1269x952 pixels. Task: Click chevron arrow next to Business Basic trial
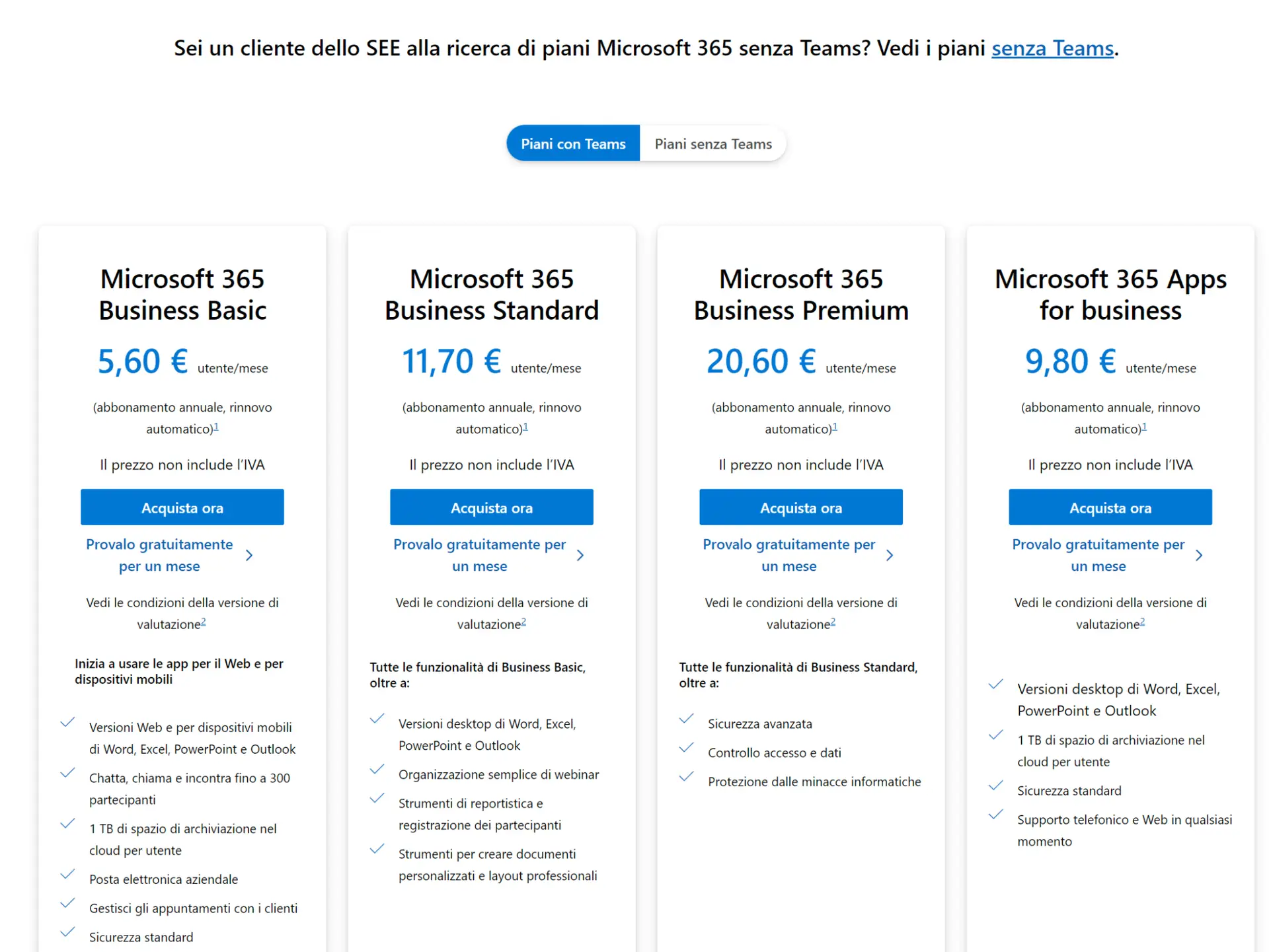249,556
